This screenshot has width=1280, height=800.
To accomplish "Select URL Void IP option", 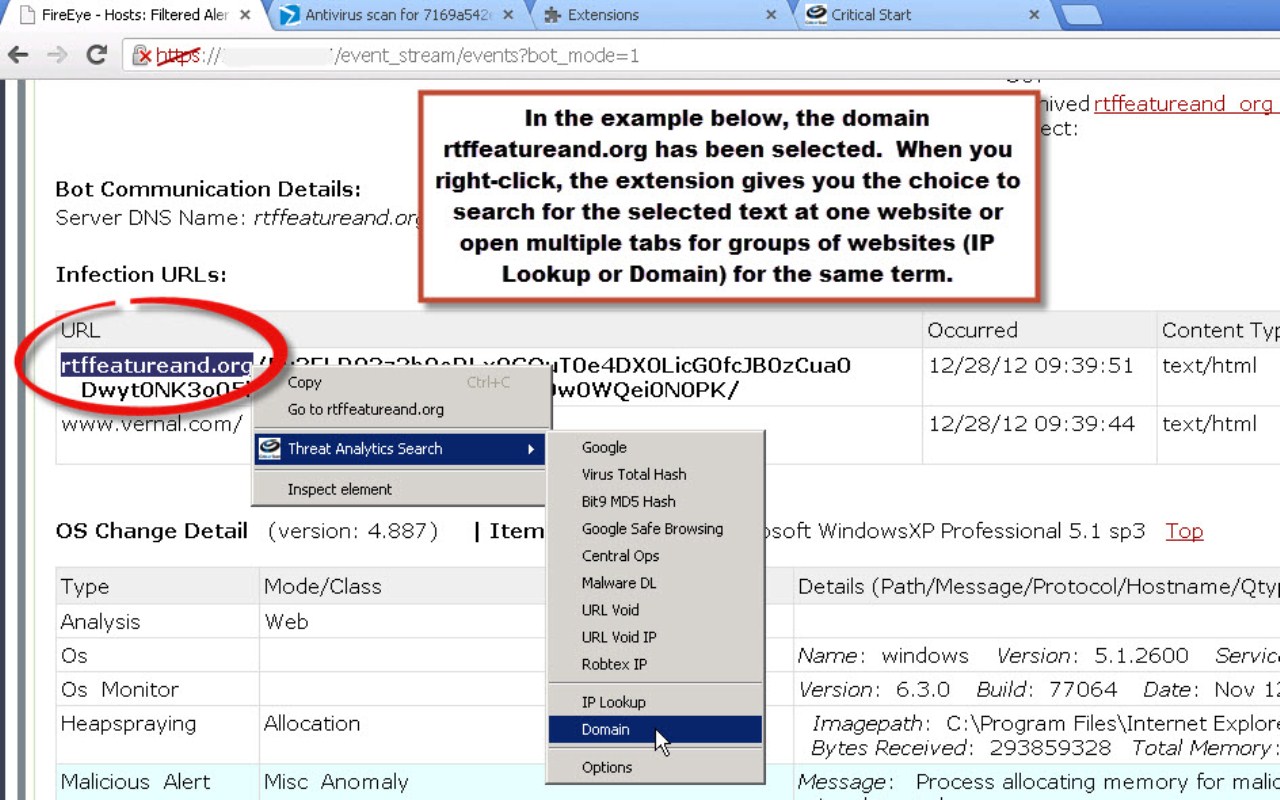I will point(655,636).
